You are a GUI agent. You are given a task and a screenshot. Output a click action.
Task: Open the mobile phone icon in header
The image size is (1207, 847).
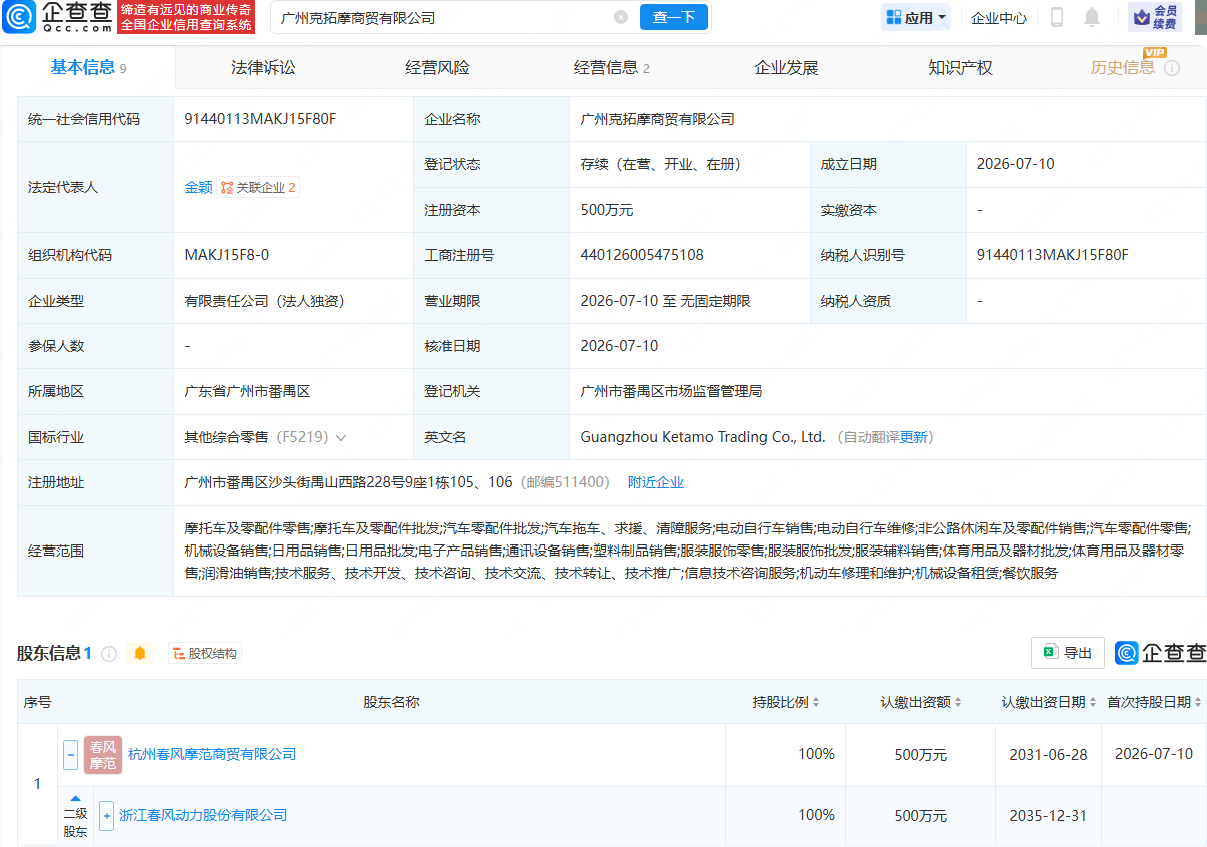point(1057,17)
